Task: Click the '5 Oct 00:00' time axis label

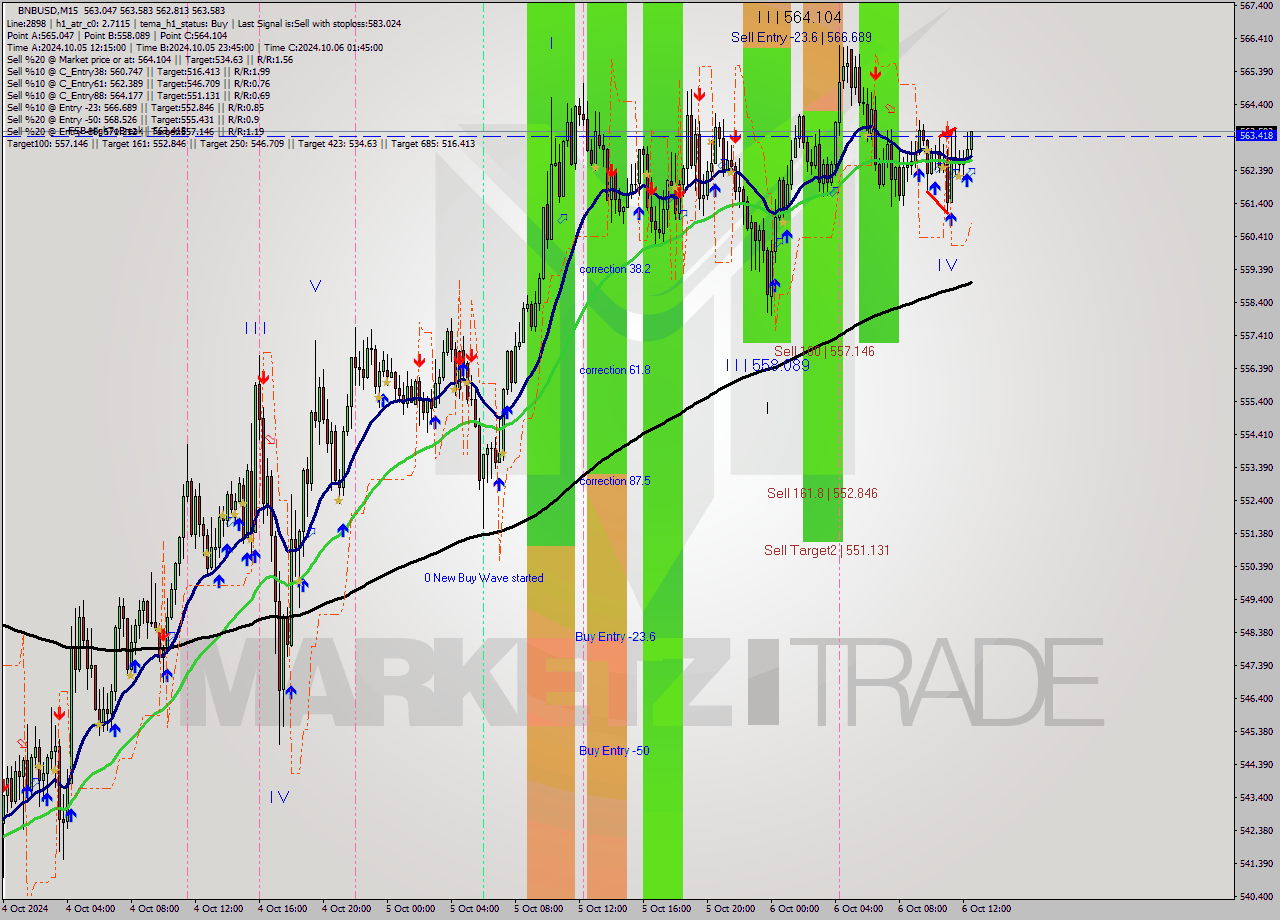Action: pos(411,909)
